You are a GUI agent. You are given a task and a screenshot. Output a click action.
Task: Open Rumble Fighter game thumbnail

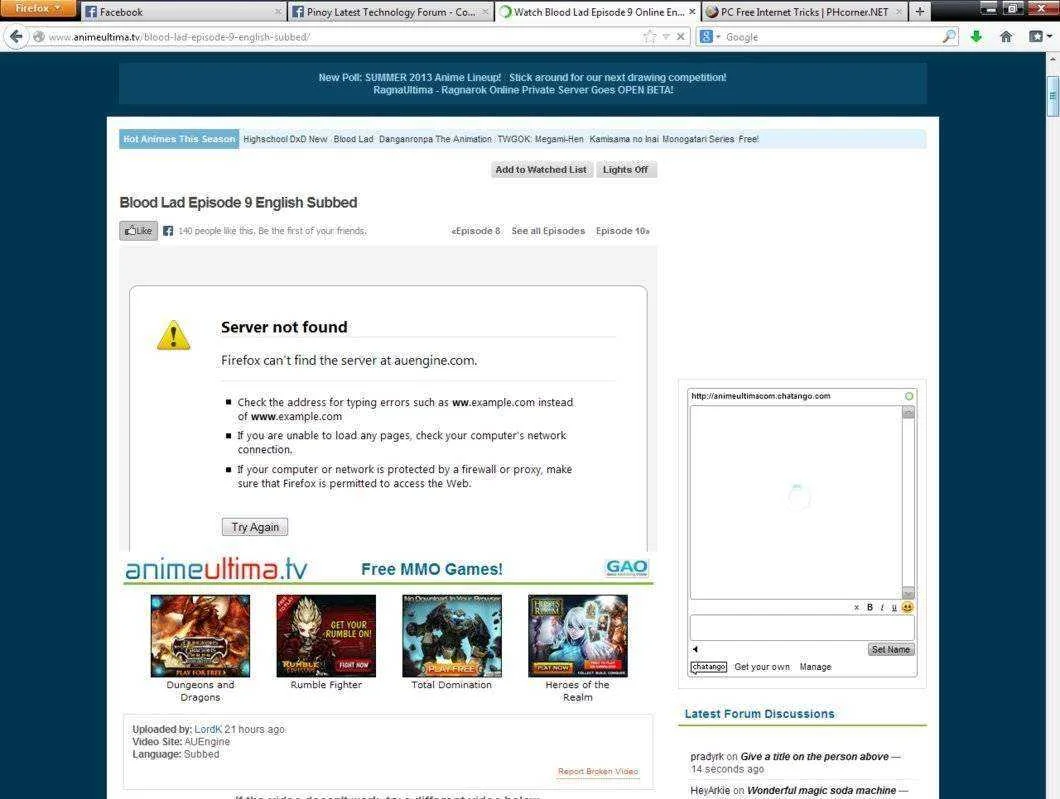[x=326, y=635]
